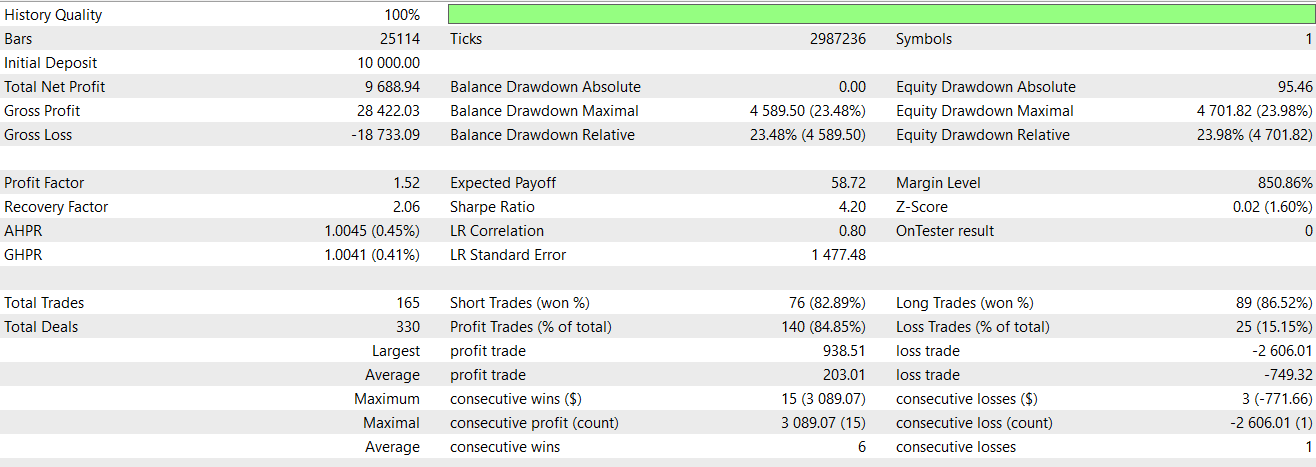Select the Expected Payoff label

pos(503,183)
